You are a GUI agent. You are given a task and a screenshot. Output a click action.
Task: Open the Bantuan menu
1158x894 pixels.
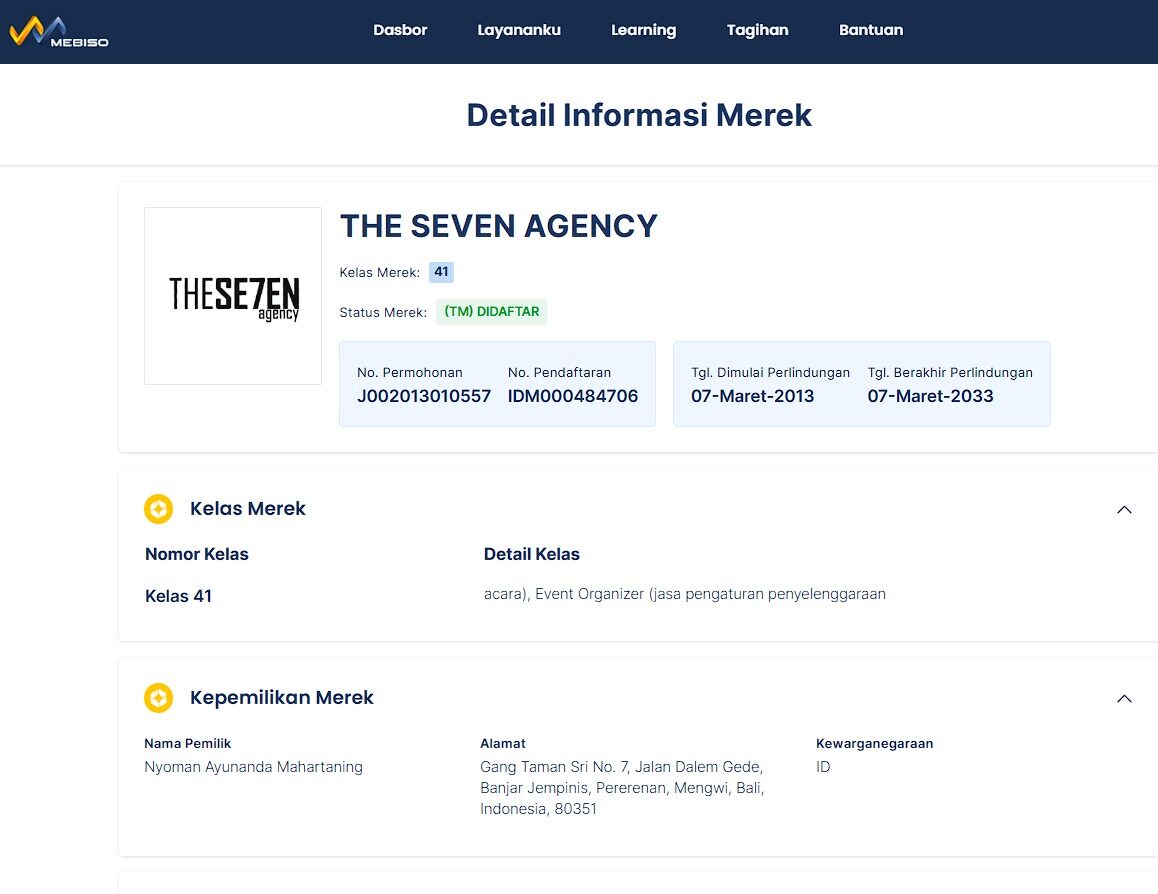tap(871, 30)
